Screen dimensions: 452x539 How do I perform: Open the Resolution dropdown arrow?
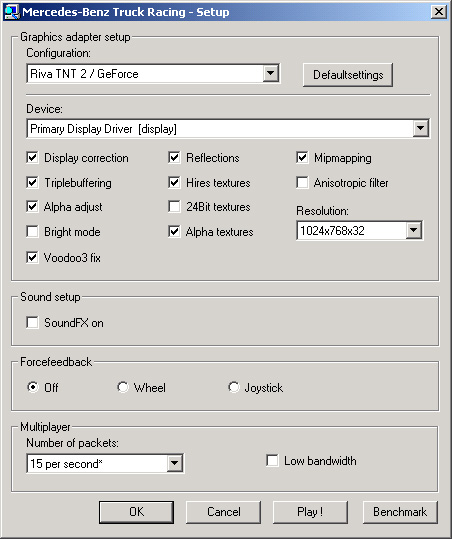414,230
